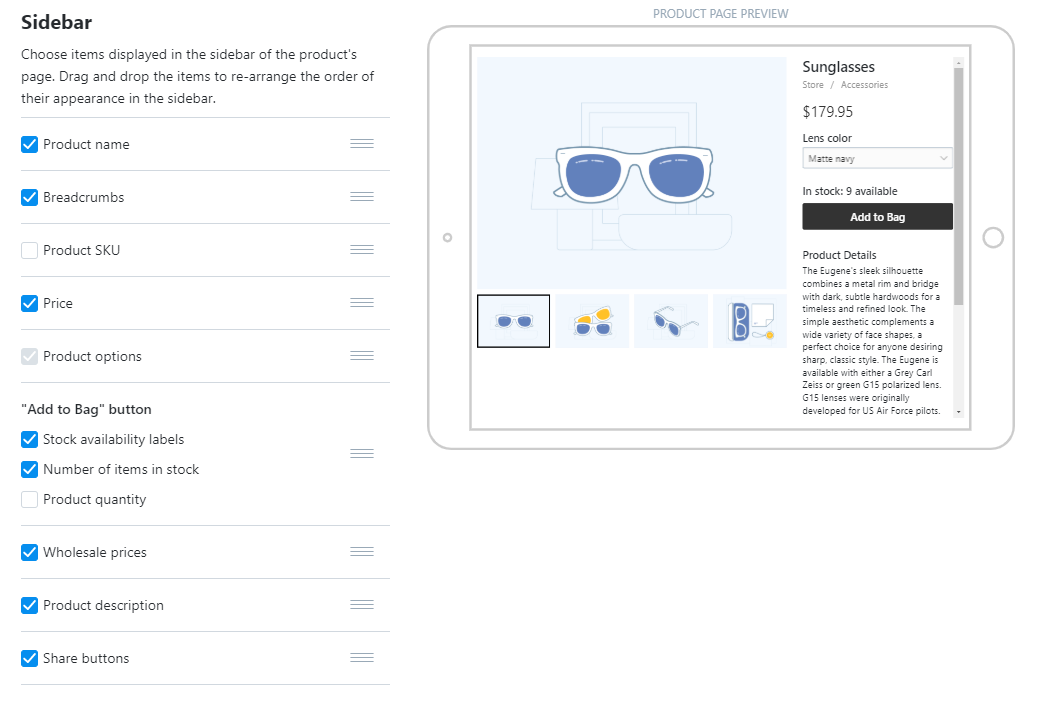Select the yellow and blue sunglasses thumbnail
This screenshot has width=1044, height=710.
pos(592,321)
